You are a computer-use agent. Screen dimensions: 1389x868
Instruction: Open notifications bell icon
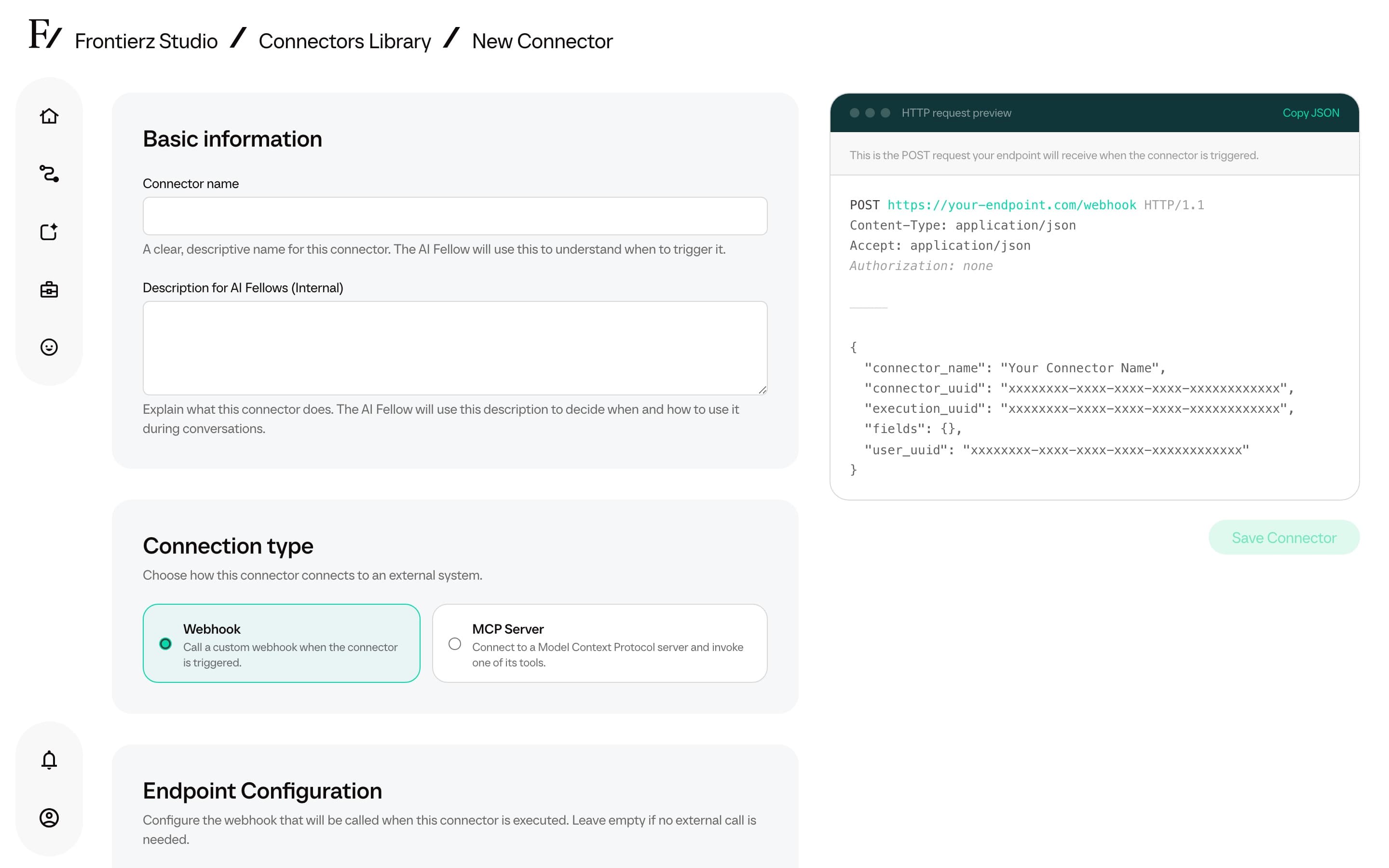point(49,759)
